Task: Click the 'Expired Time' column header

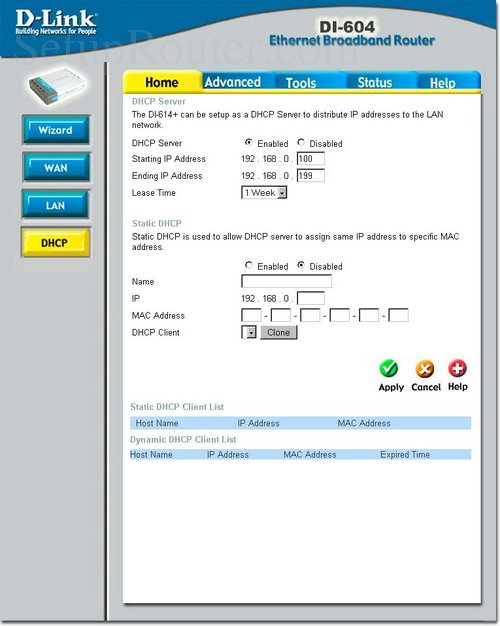Action: (405, 454)
